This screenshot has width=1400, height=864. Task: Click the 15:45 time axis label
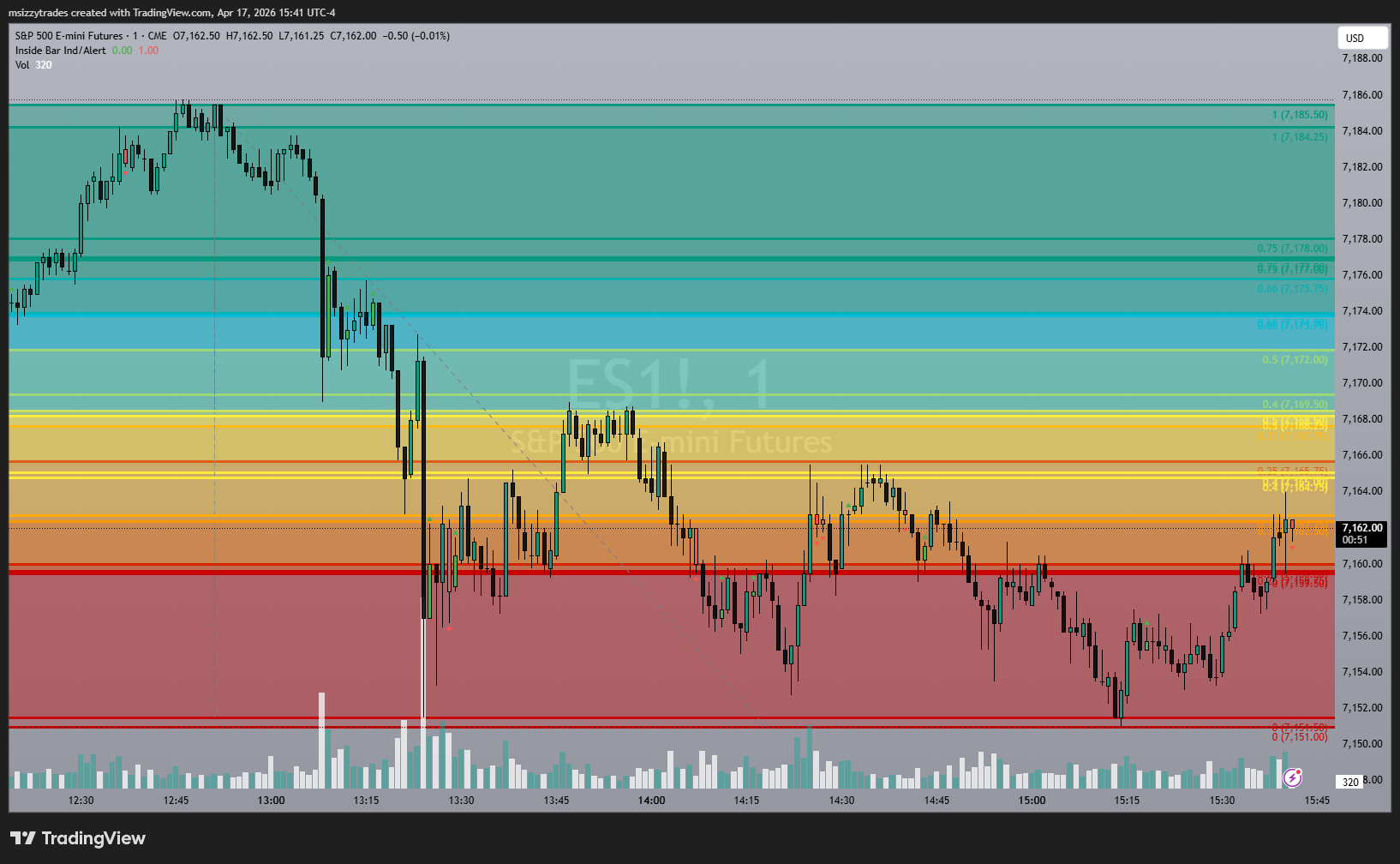tap(1317, 801)
